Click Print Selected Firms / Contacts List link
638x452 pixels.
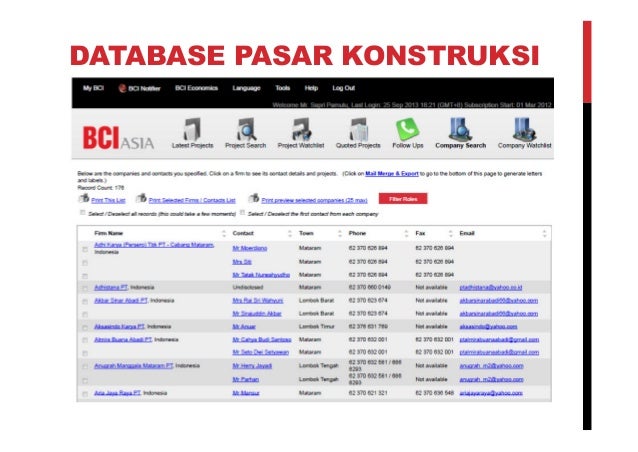point(192,200)
